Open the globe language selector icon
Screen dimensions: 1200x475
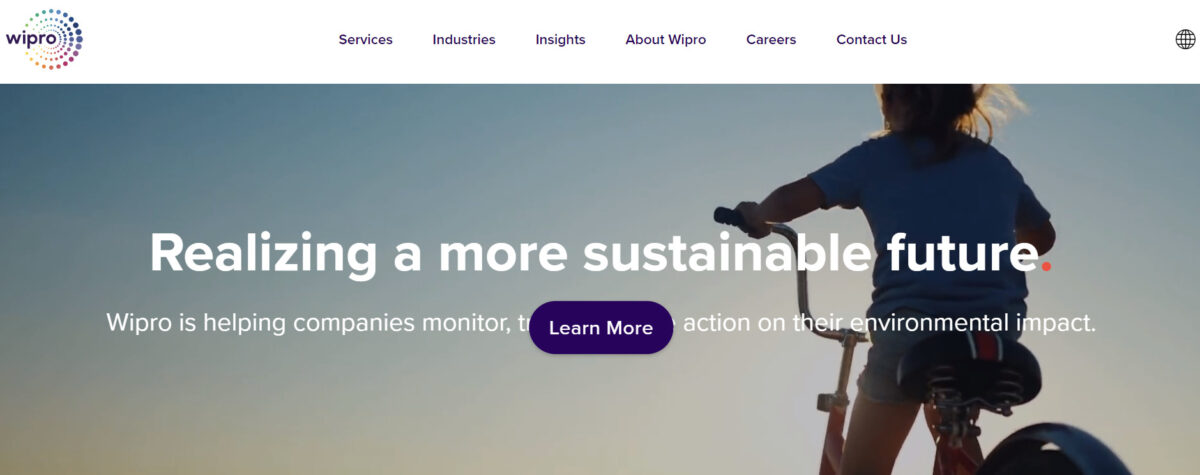coord(1185,40)
